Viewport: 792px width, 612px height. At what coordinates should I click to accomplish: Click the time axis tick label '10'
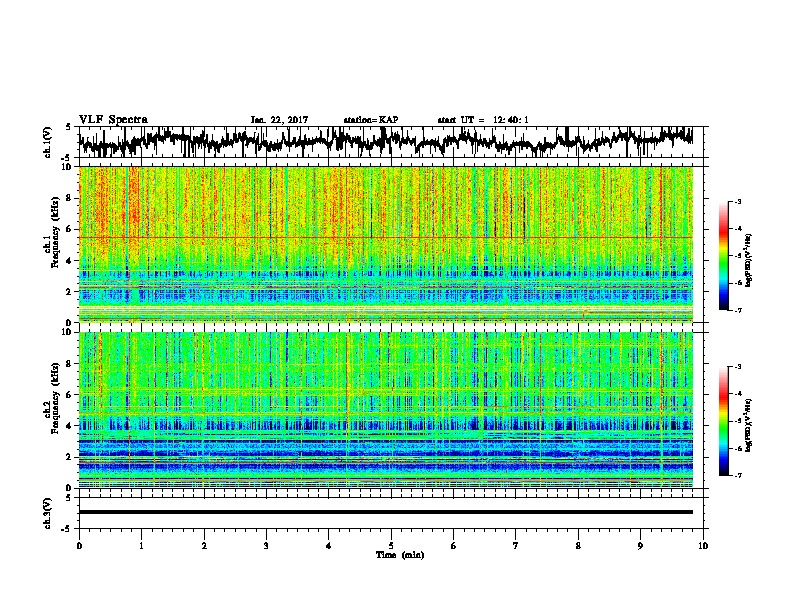[703, 545]
